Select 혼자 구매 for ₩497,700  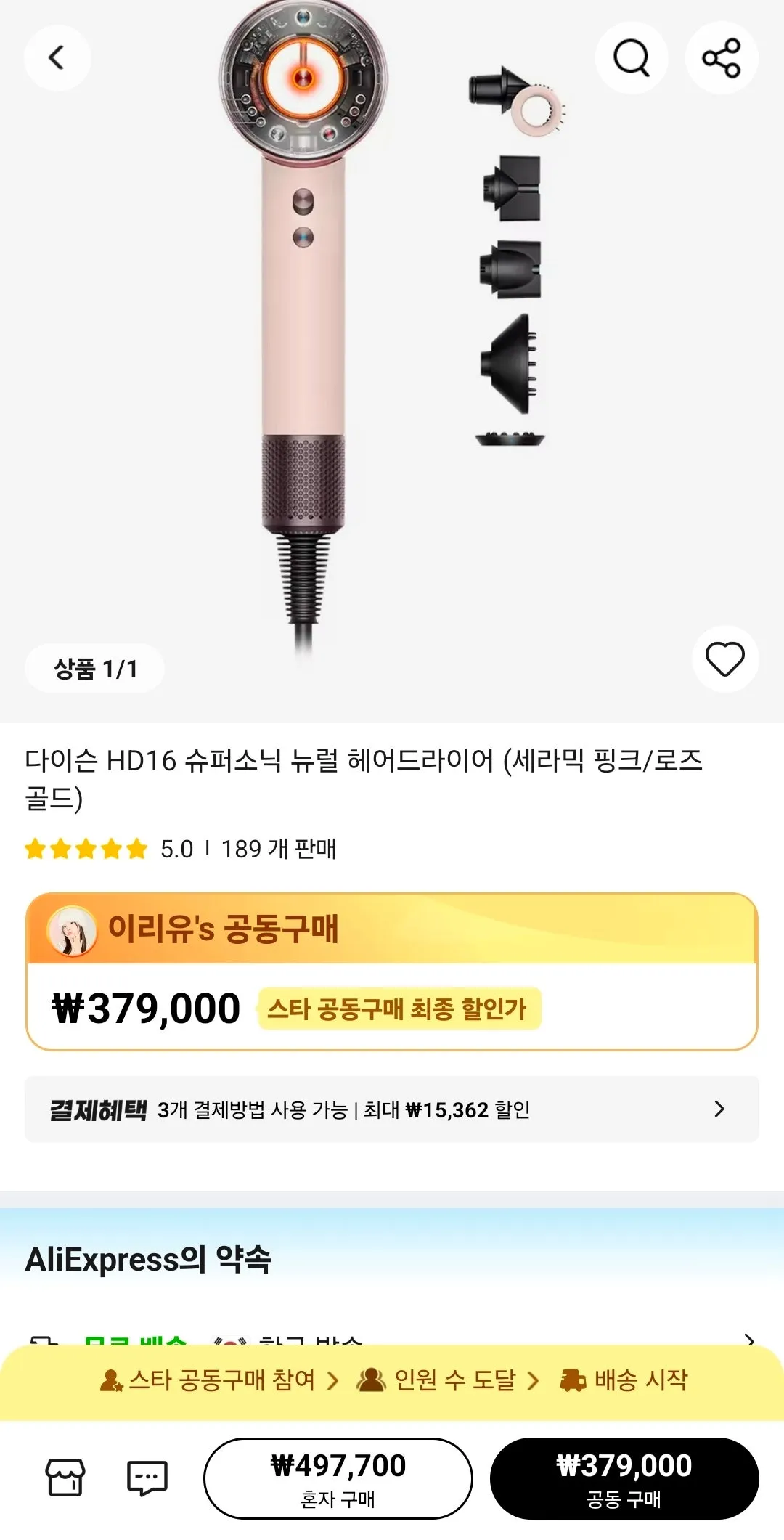coord(338,1478)
